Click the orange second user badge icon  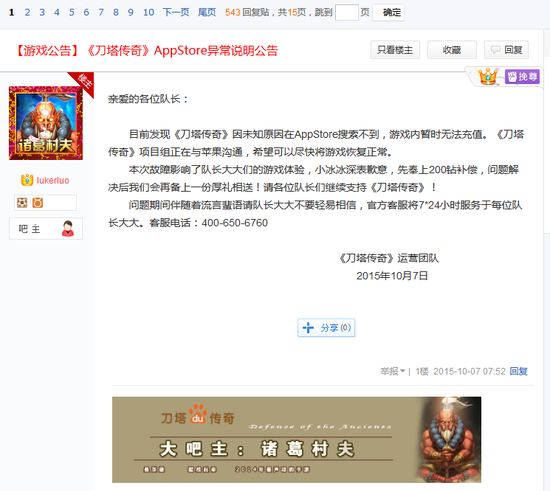click(x=38, y=203)
